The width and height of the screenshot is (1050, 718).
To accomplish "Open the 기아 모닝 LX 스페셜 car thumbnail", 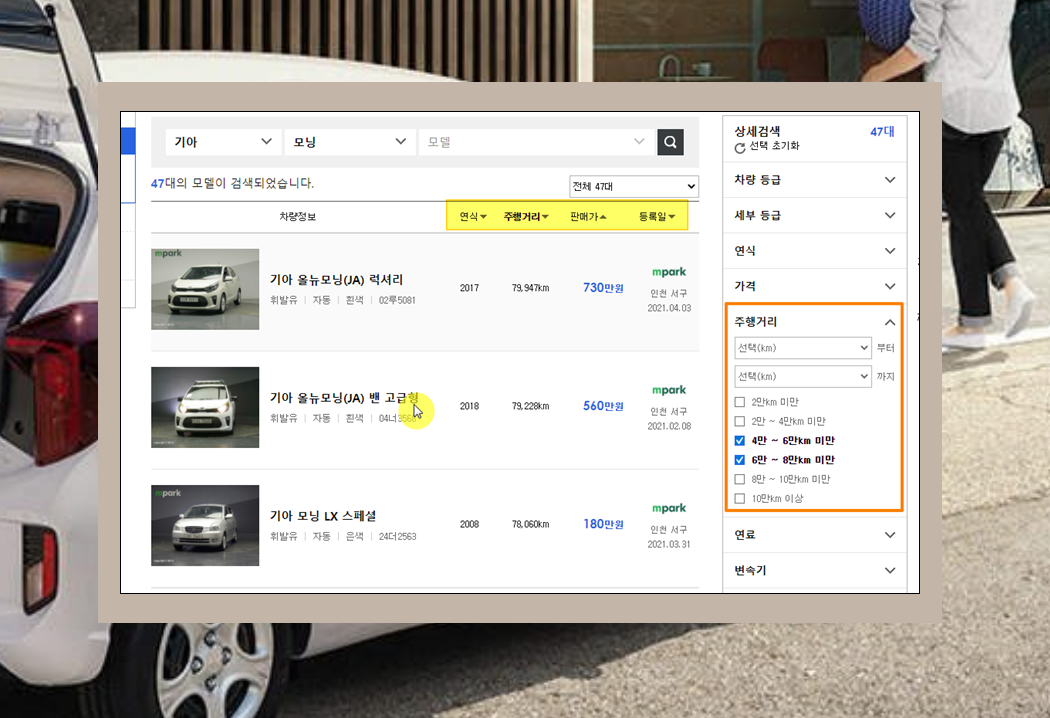I will pyautogui.click(x=205, y=525).
